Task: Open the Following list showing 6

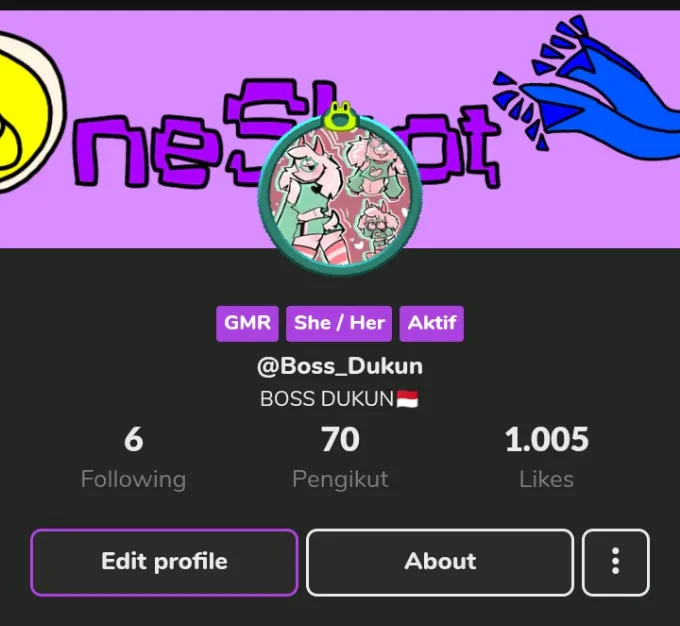Action: click(x=134, y=458)
